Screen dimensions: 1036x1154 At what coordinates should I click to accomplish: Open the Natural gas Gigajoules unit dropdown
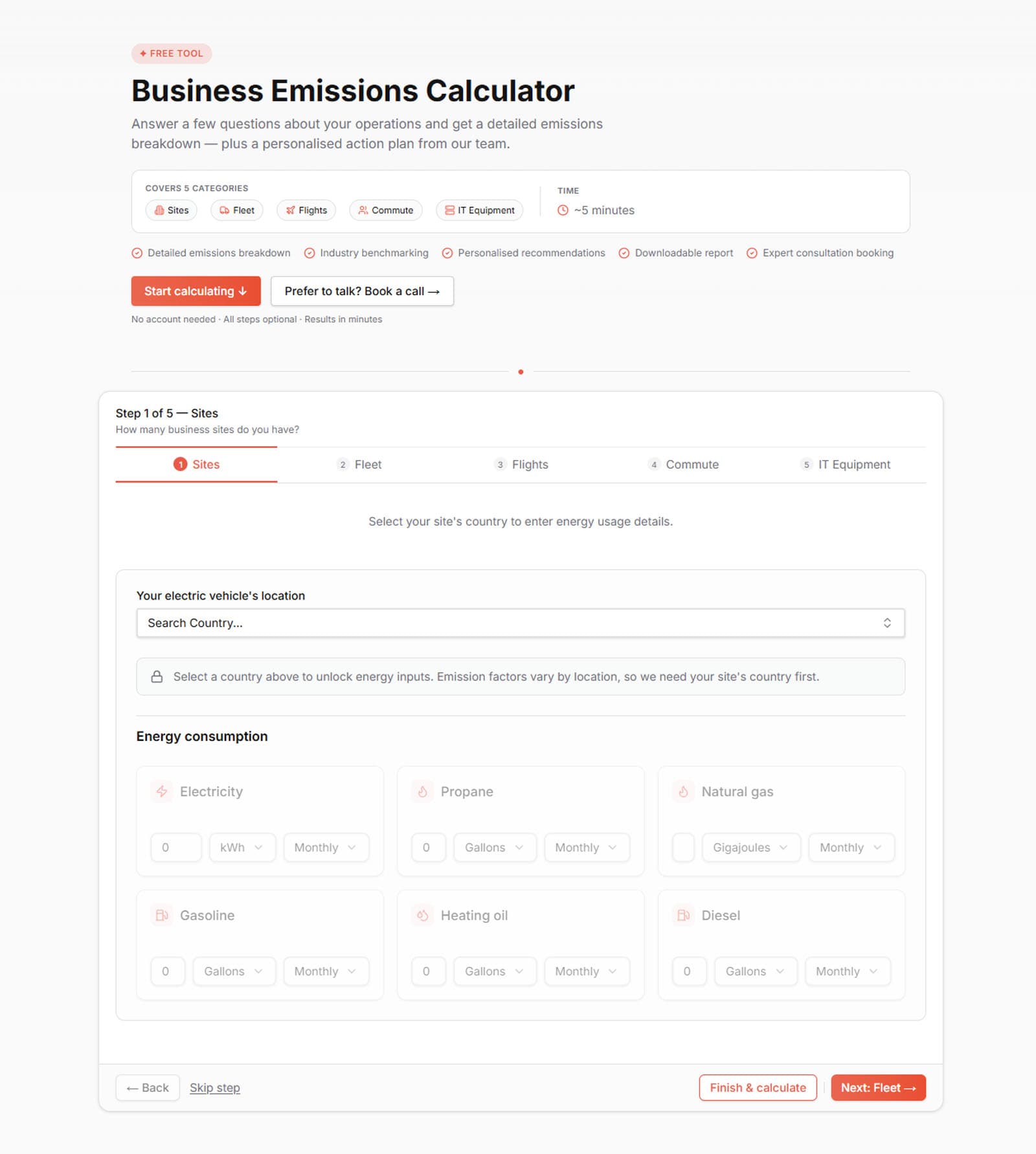[751, 847]
